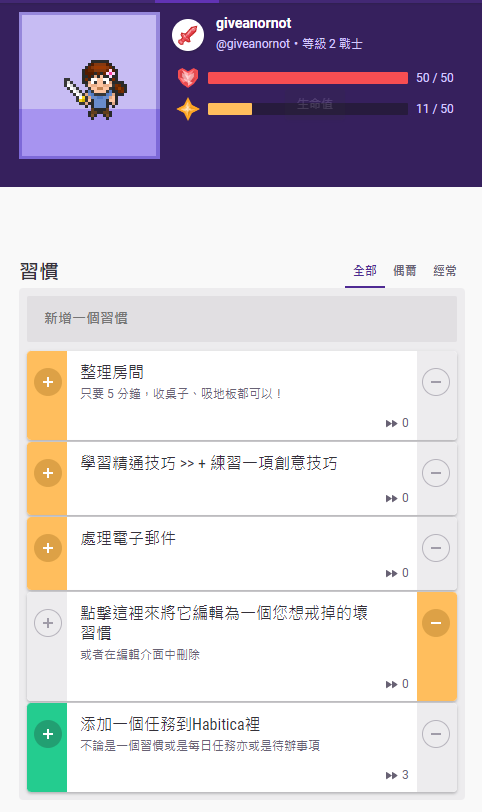
Task: Open the 整理房間 habit title
Action: [112, 372]
